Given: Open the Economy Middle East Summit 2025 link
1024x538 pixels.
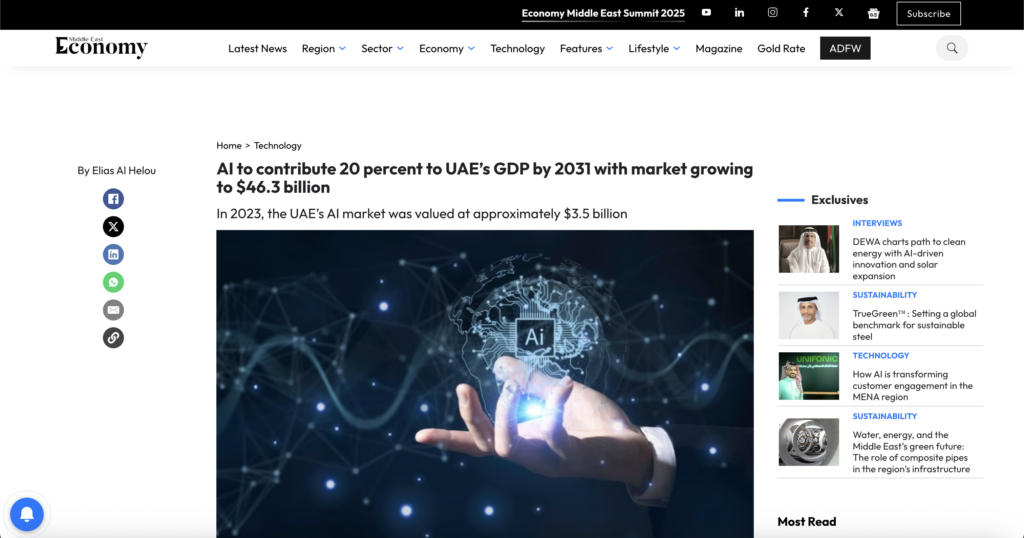Looking at the screenshot, I should [603, 14].
